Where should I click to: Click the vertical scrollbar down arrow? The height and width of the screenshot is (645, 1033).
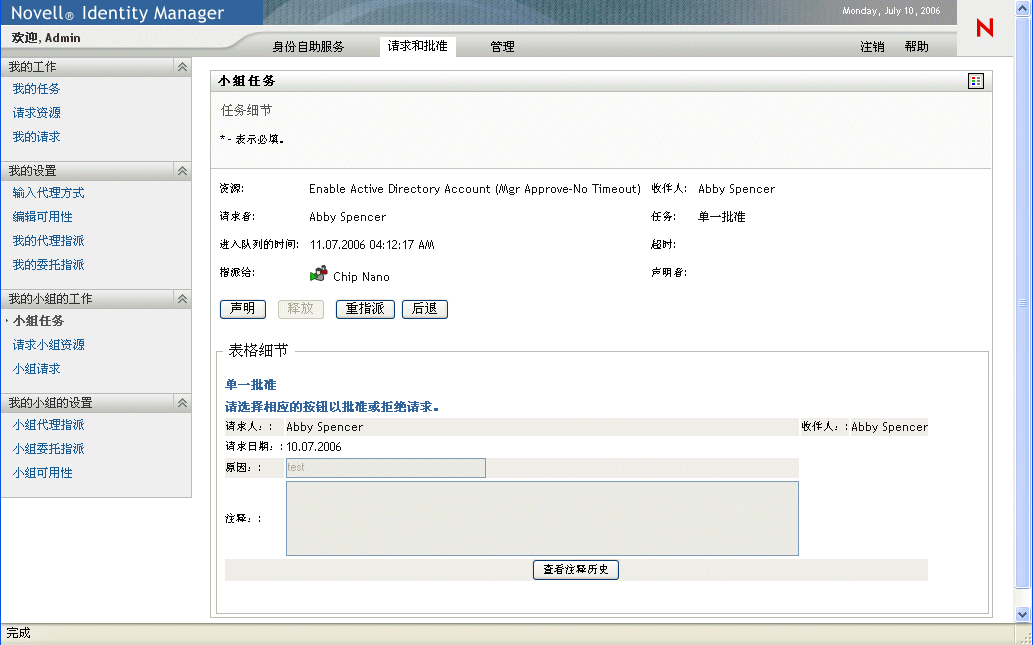1022,615
